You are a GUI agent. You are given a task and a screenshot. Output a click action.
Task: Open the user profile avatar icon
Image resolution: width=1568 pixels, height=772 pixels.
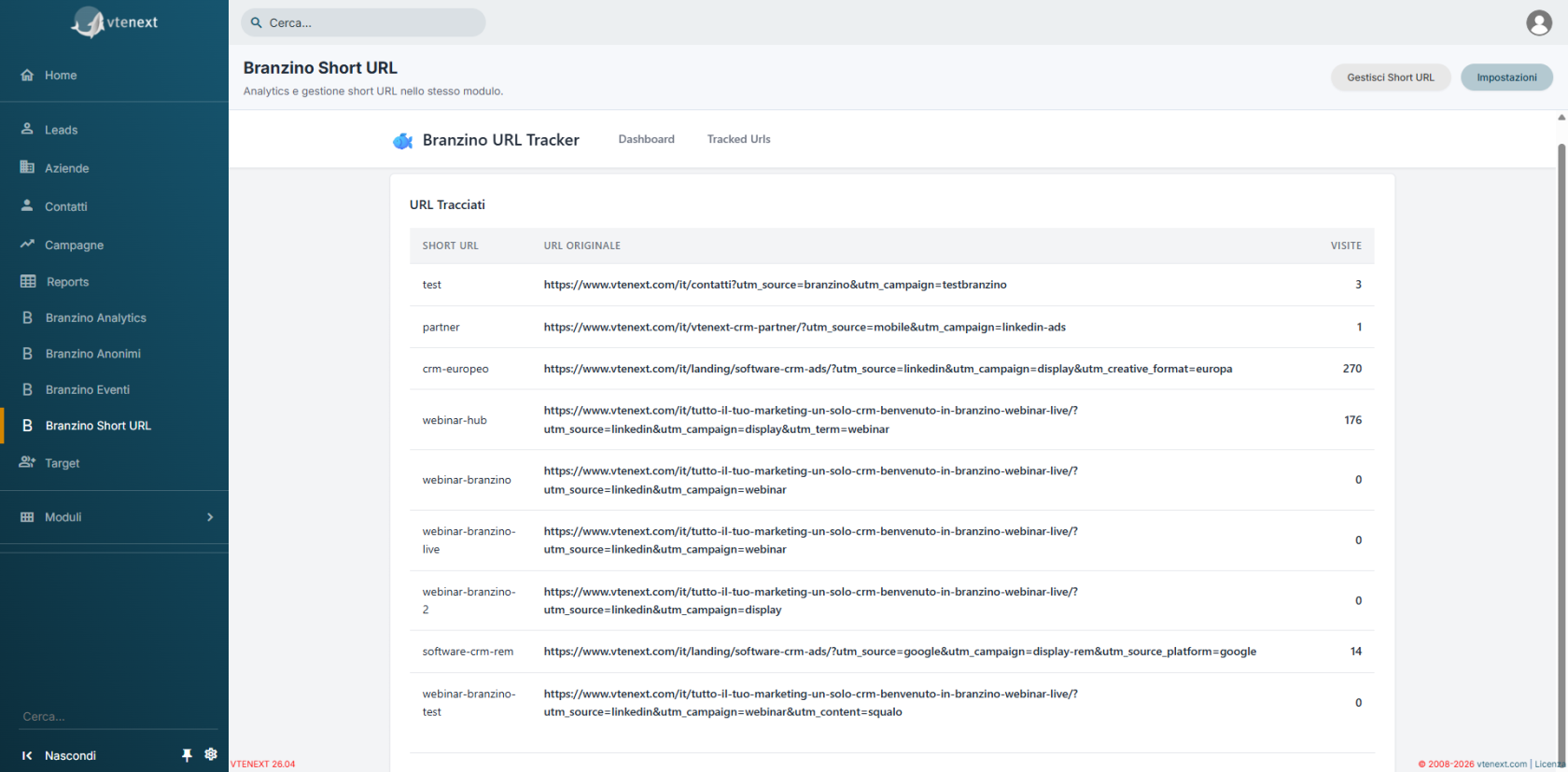pos(1539,22)
